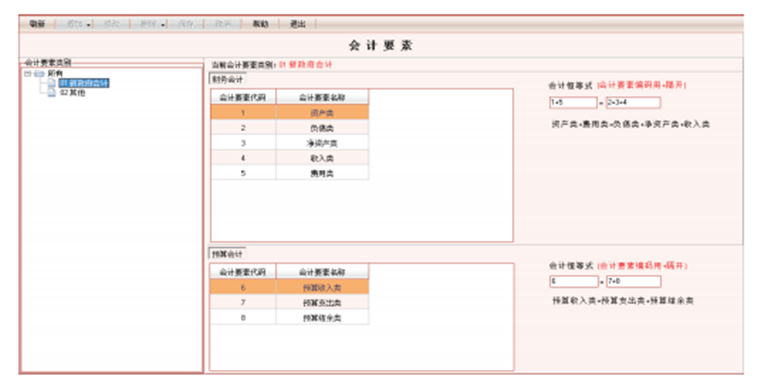Open 帮助 in the toolbar
Image resolution: width=760 pixels, height=384 pixels.
coord(260,24)
